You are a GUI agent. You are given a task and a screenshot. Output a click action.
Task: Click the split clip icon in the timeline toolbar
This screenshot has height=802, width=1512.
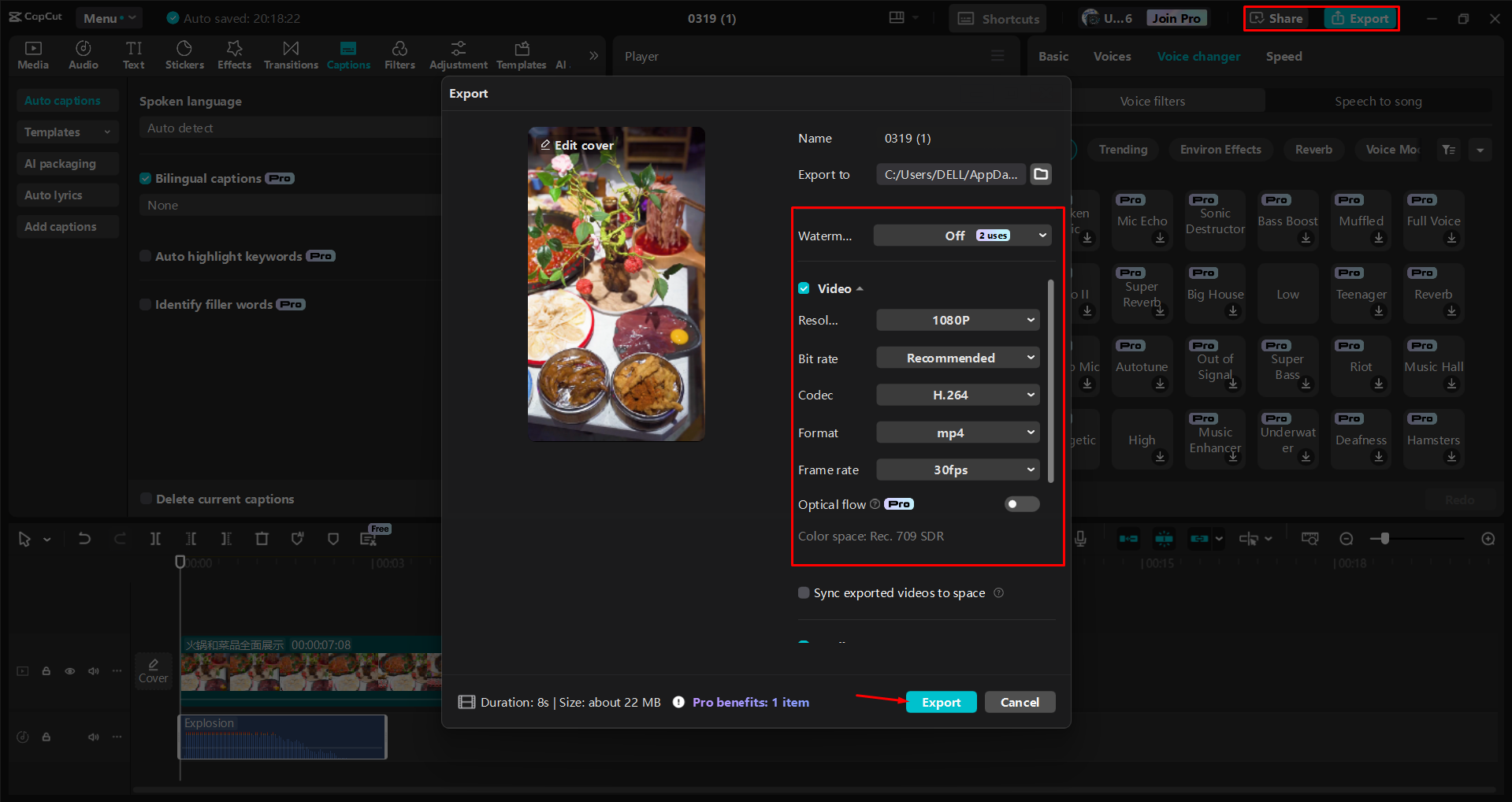click(155, 538)
